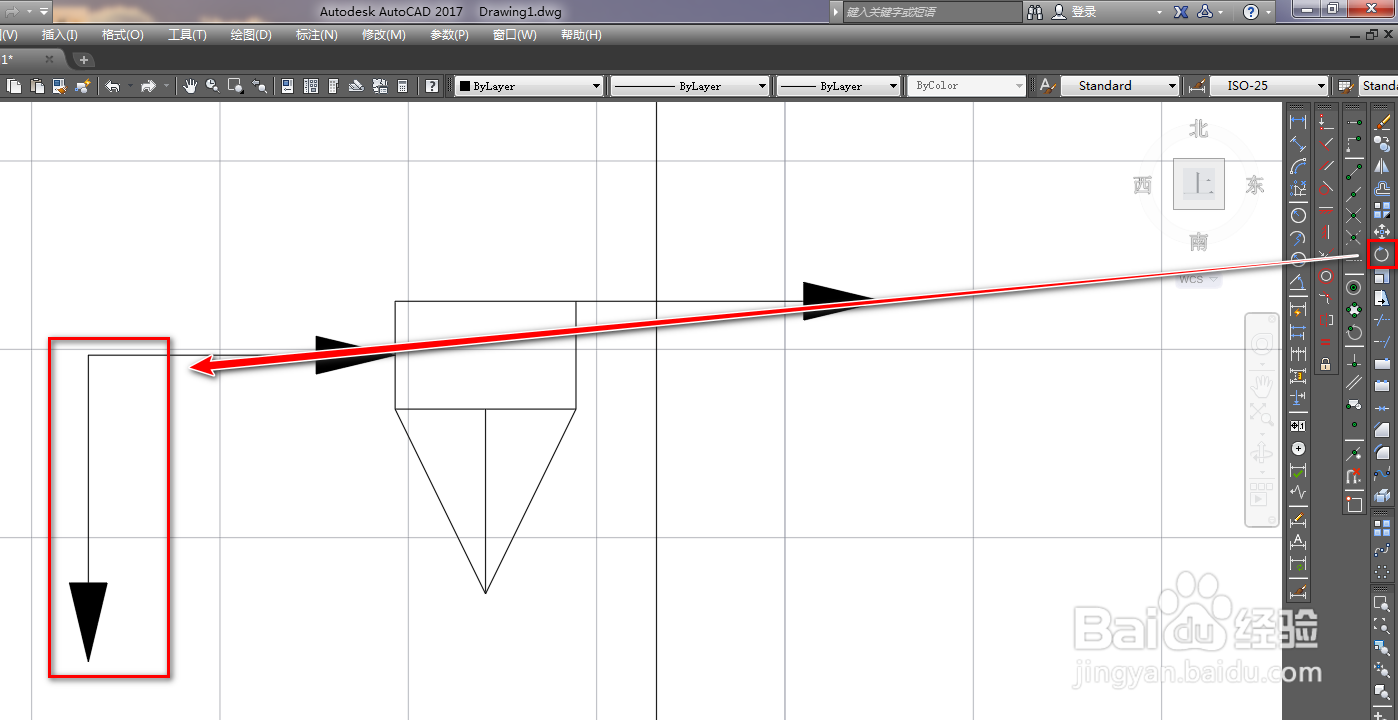The image size is (1398, 720).
Task: Expand the undo history dropdown arrow
Action: [130, 86]
